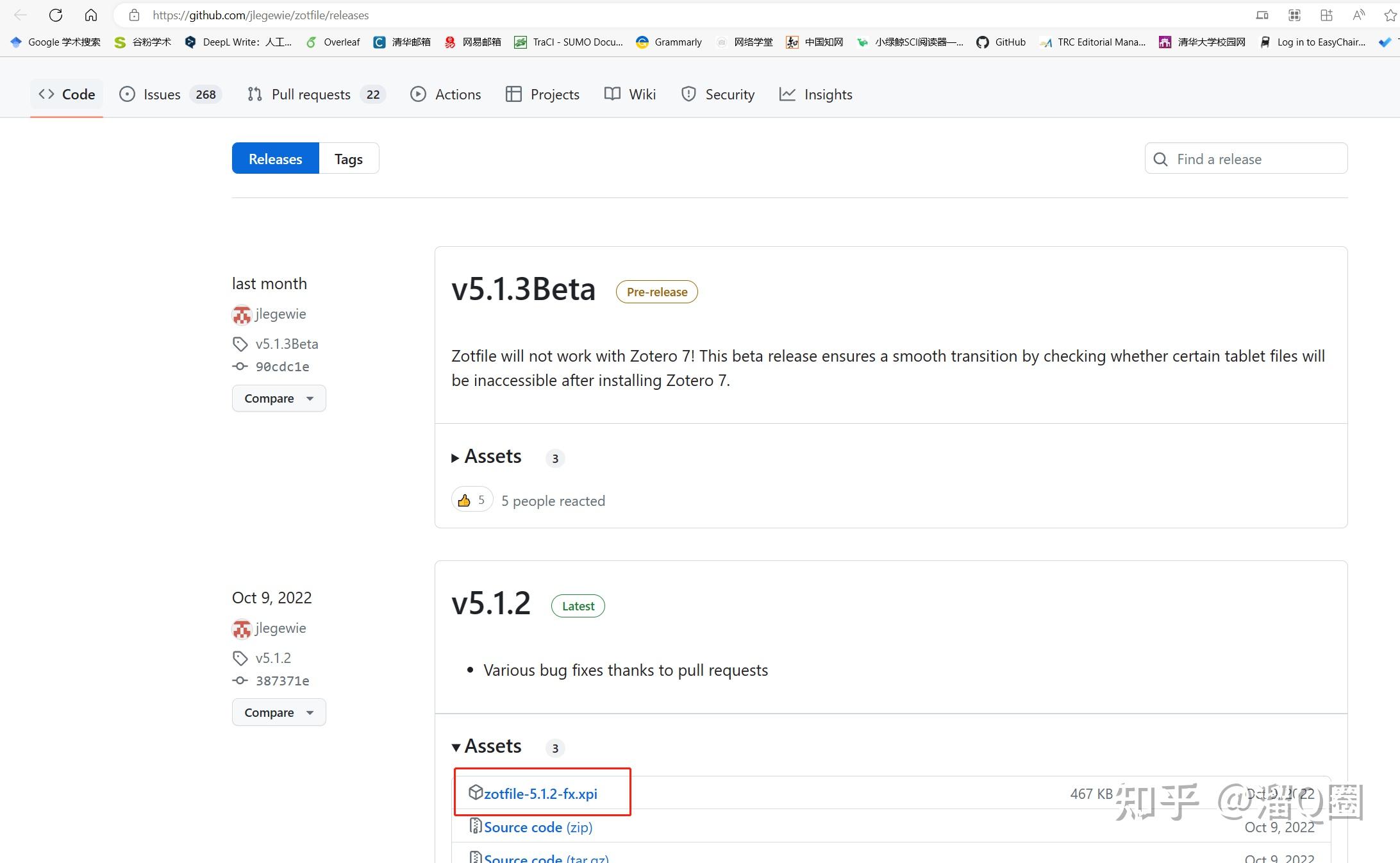This screenshot has width=1400, height=863.
Task: Download zotfile-5.1.2-fx.xpi
Action: tap(540, 794)
